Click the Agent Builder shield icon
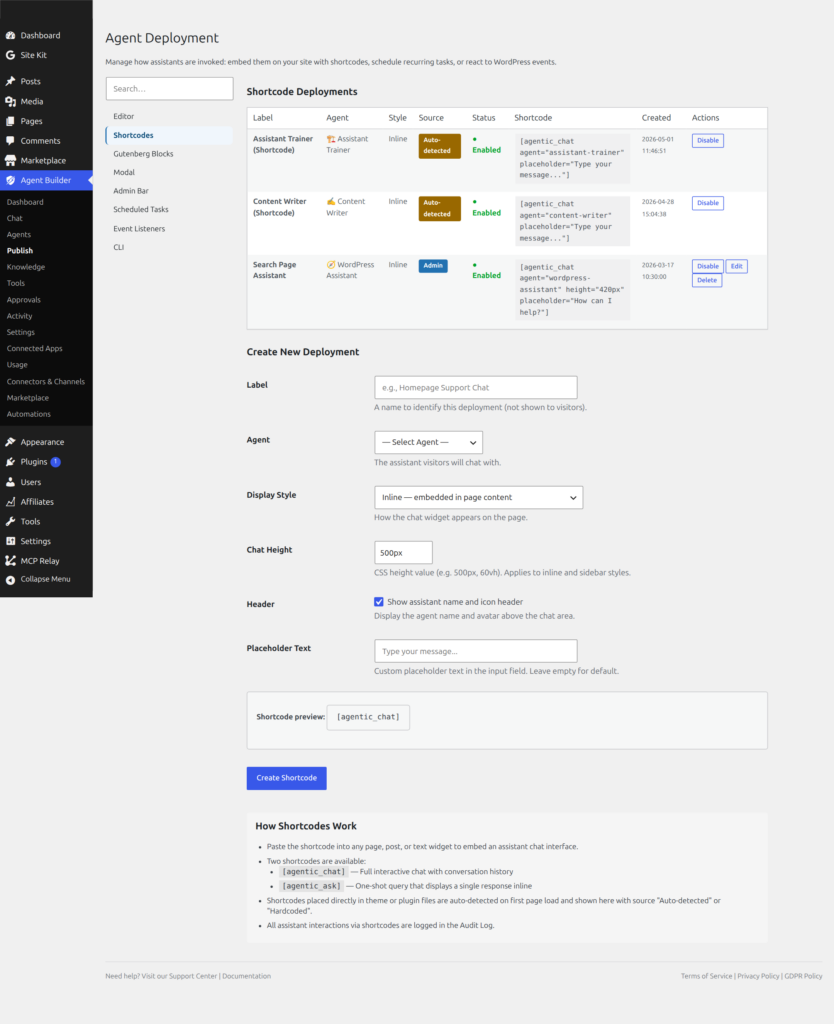Screen dimensions: 834x1024 click(x=10, y=180)
